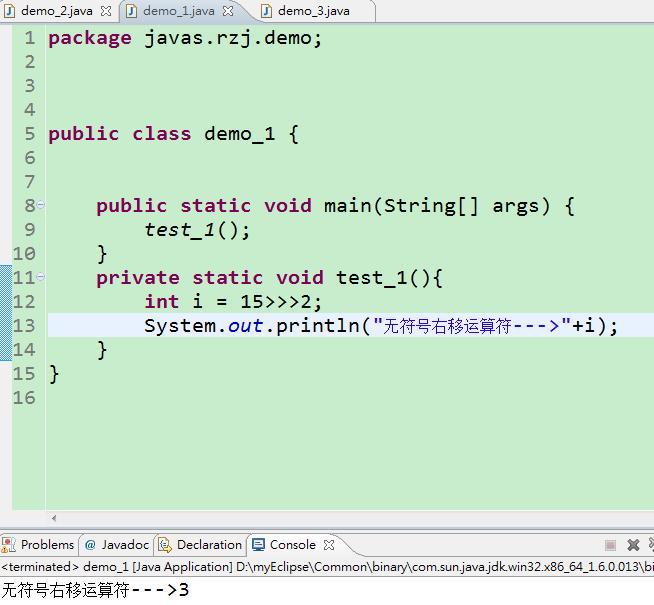Click the Java file icon on demo_3.java tab
Screen dimensions: 654x605
tap(267, 11)
